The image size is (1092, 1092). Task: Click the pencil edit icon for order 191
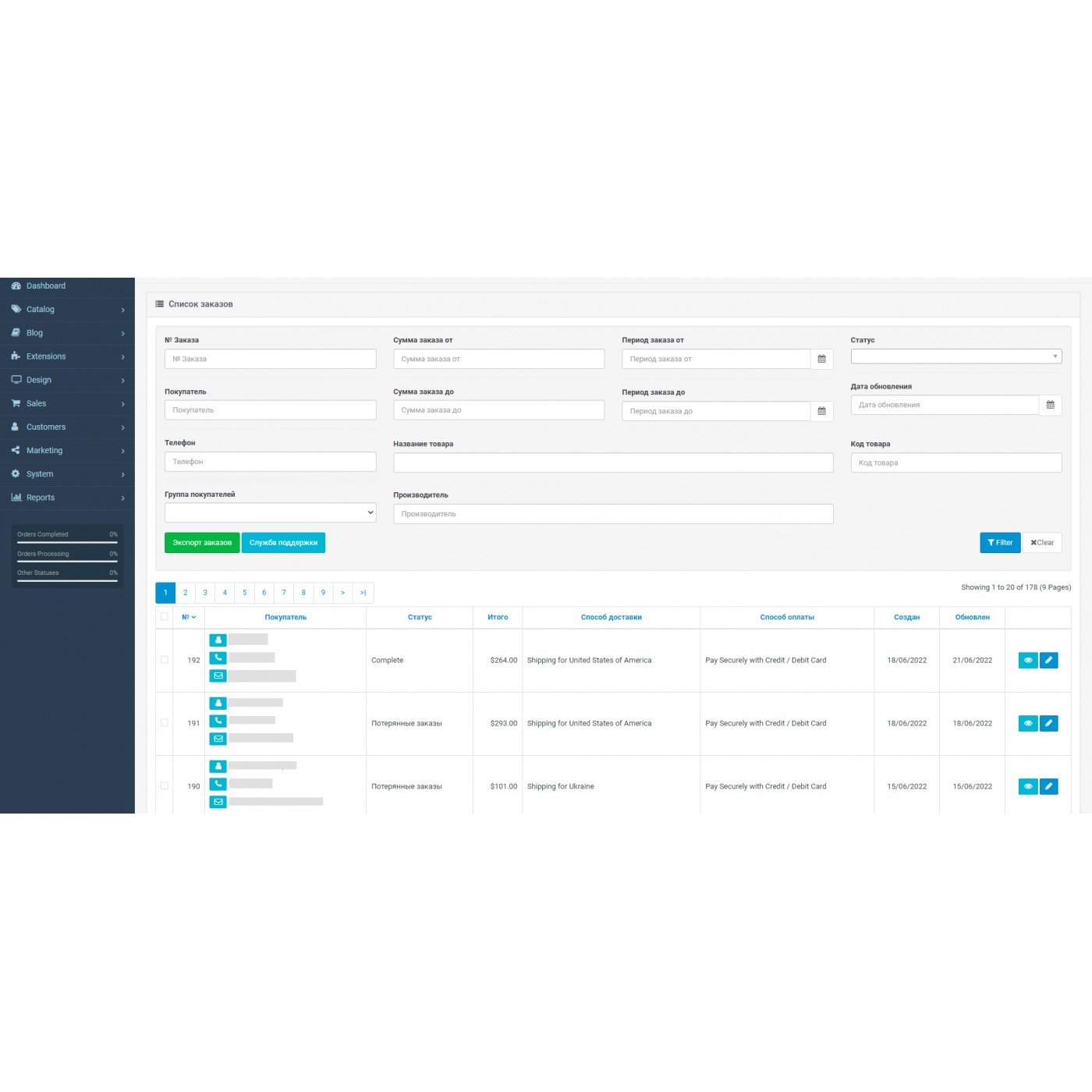tap(1049, 724)
